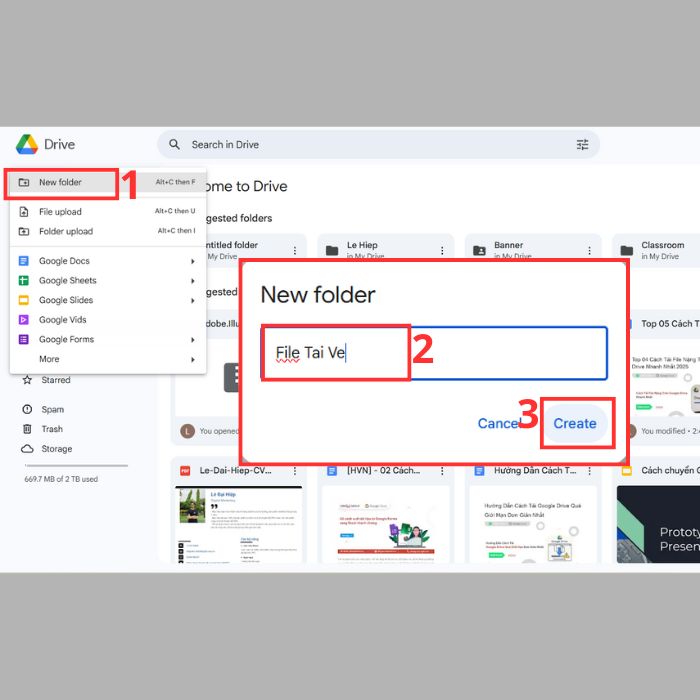Click the search magnifier icon
Image resolution: width=700 pixels, height=700 pixels.
click(x=174, y=144)
